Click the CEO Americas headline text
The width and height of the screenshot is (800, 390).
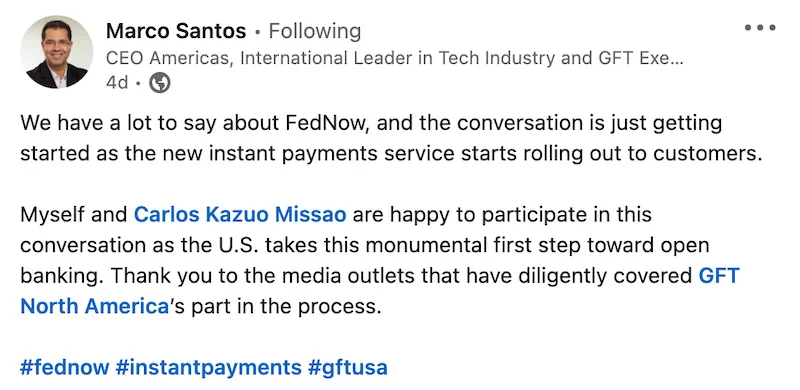coord(394,58)
